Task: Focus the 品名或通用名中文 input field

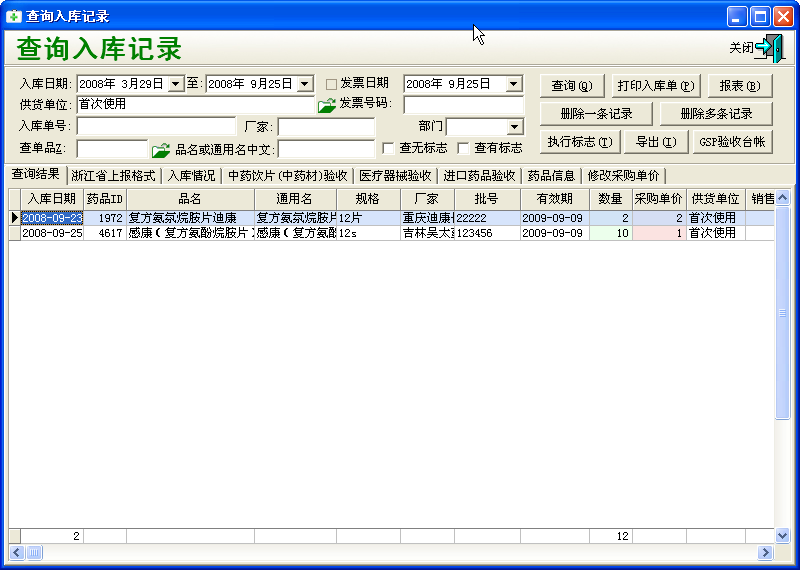Action: [x=327, y=149]
